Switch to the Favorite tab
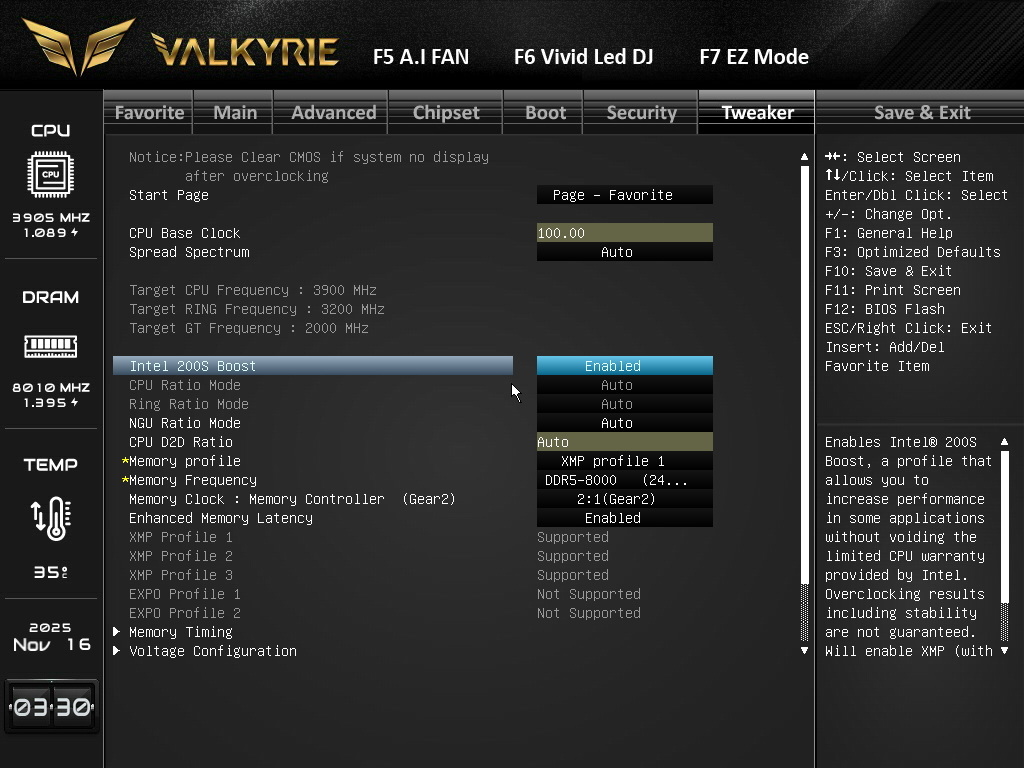Screen dimensions: 1024x768 (149, 112)
